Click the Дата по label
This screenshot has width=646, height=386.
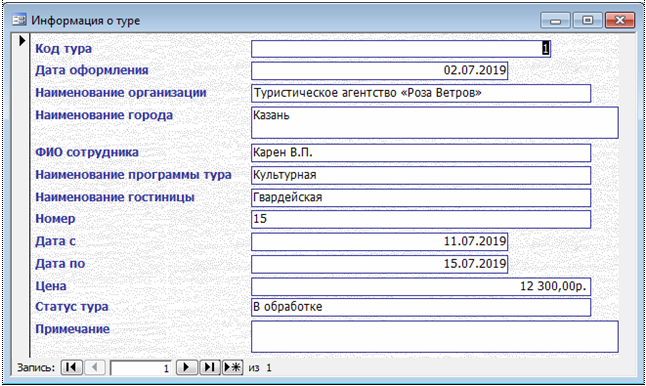60,263
